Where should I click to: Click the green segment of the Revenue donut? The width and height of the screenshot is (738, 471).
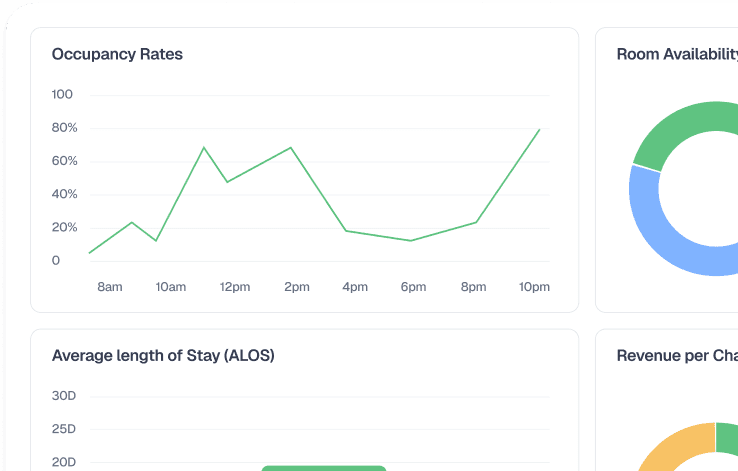728,438
